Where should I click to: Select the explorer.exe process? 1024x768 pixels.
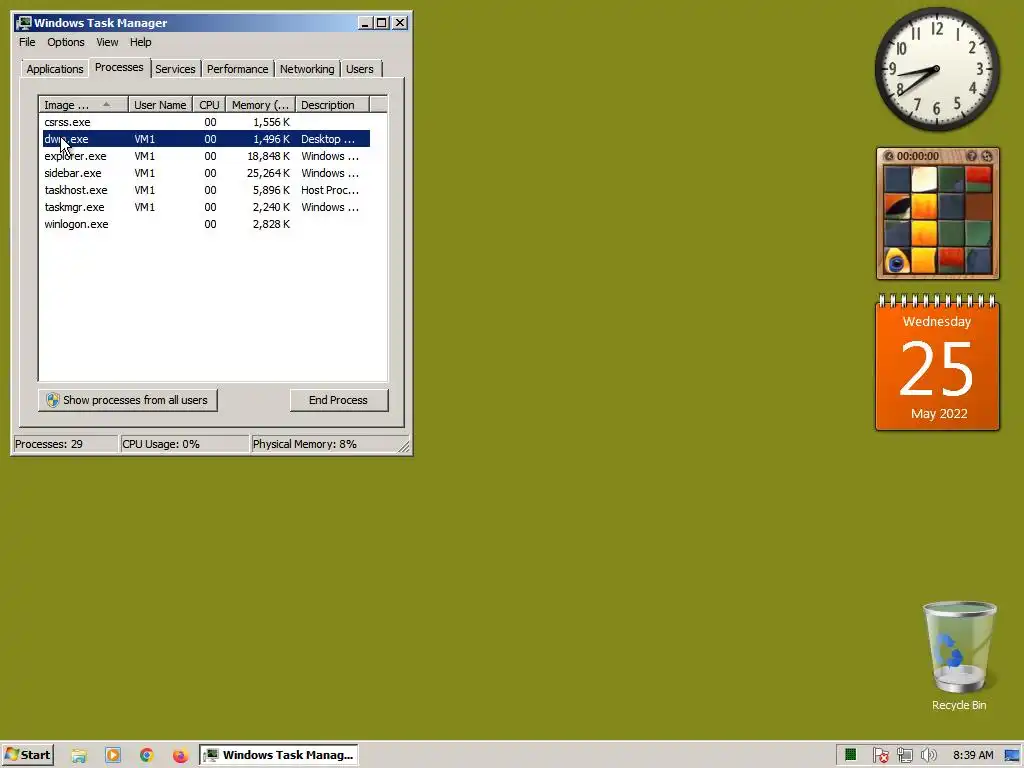click(206, 156)
